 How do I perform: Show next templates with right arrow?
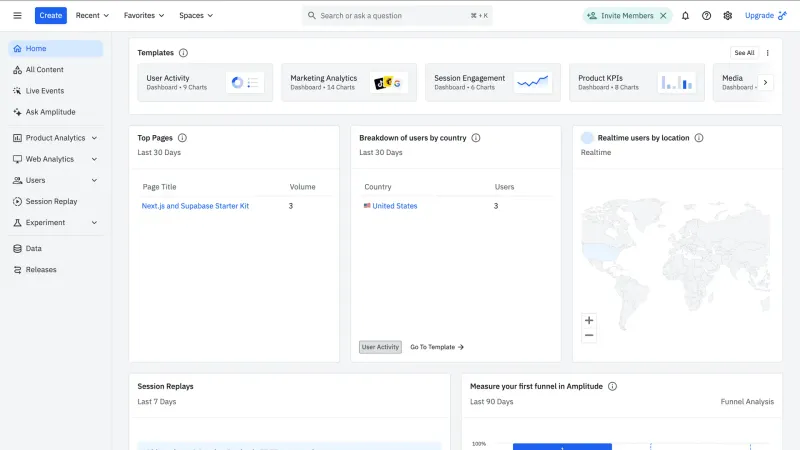765,82
